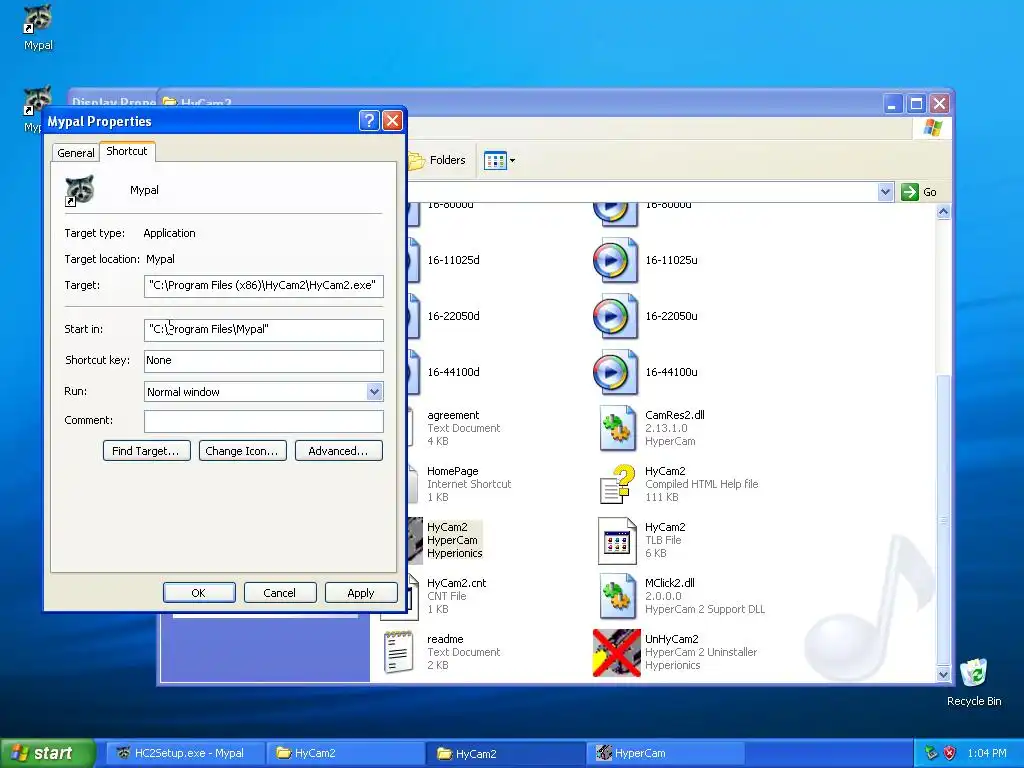Viewport: 1024px width, 768px height.
Task: Expand the address bar dropdown arrow
Action: [885, 192]
